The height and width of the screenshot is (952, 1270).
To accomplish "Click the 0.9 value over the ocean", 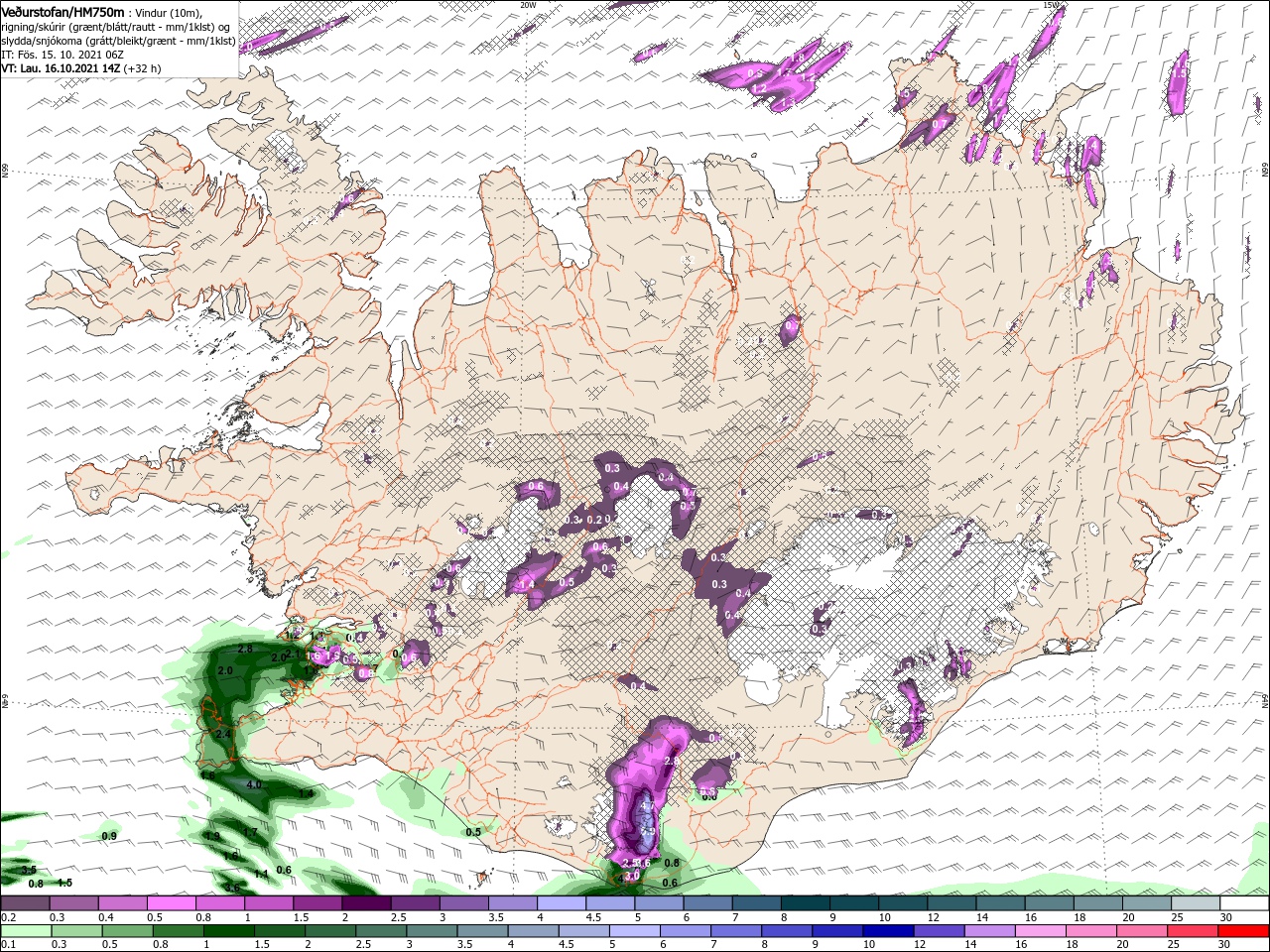I will coord(109,836).
